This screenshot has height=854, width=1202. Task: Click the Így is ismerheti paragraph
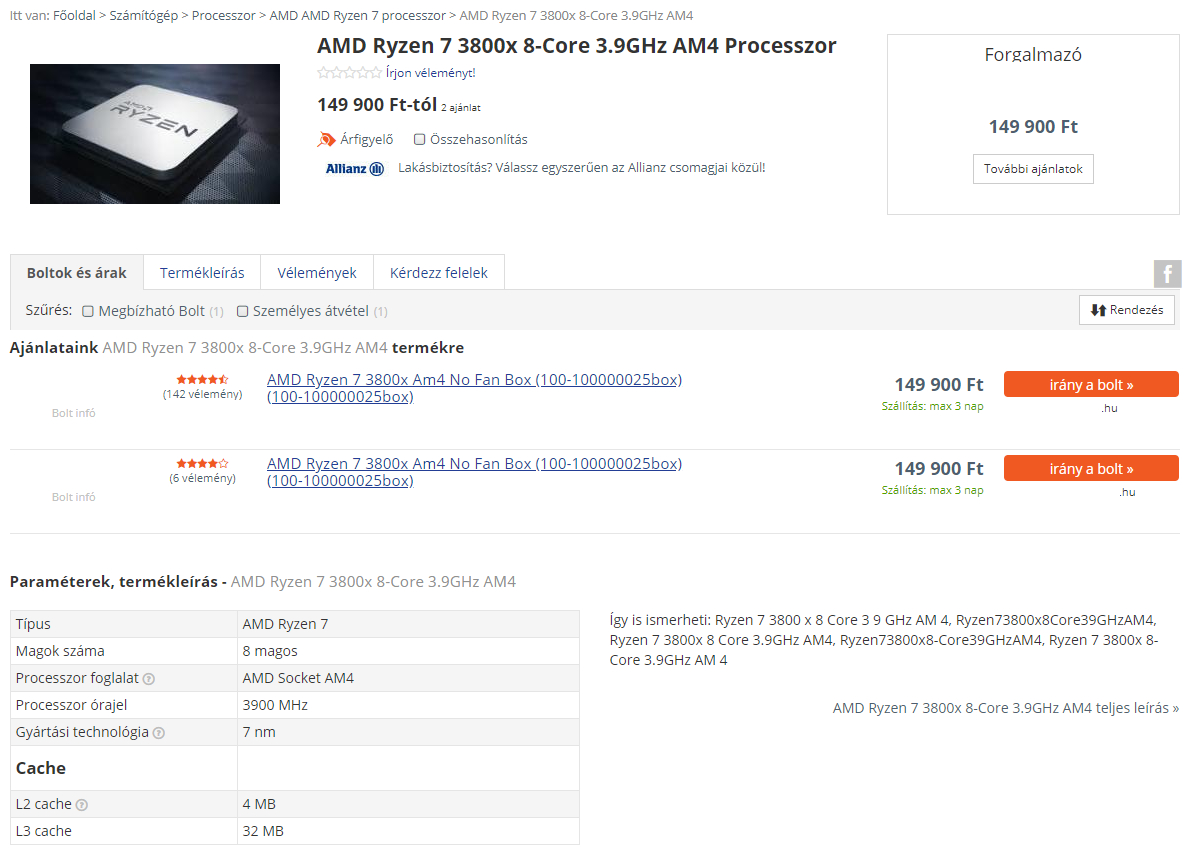884,640
